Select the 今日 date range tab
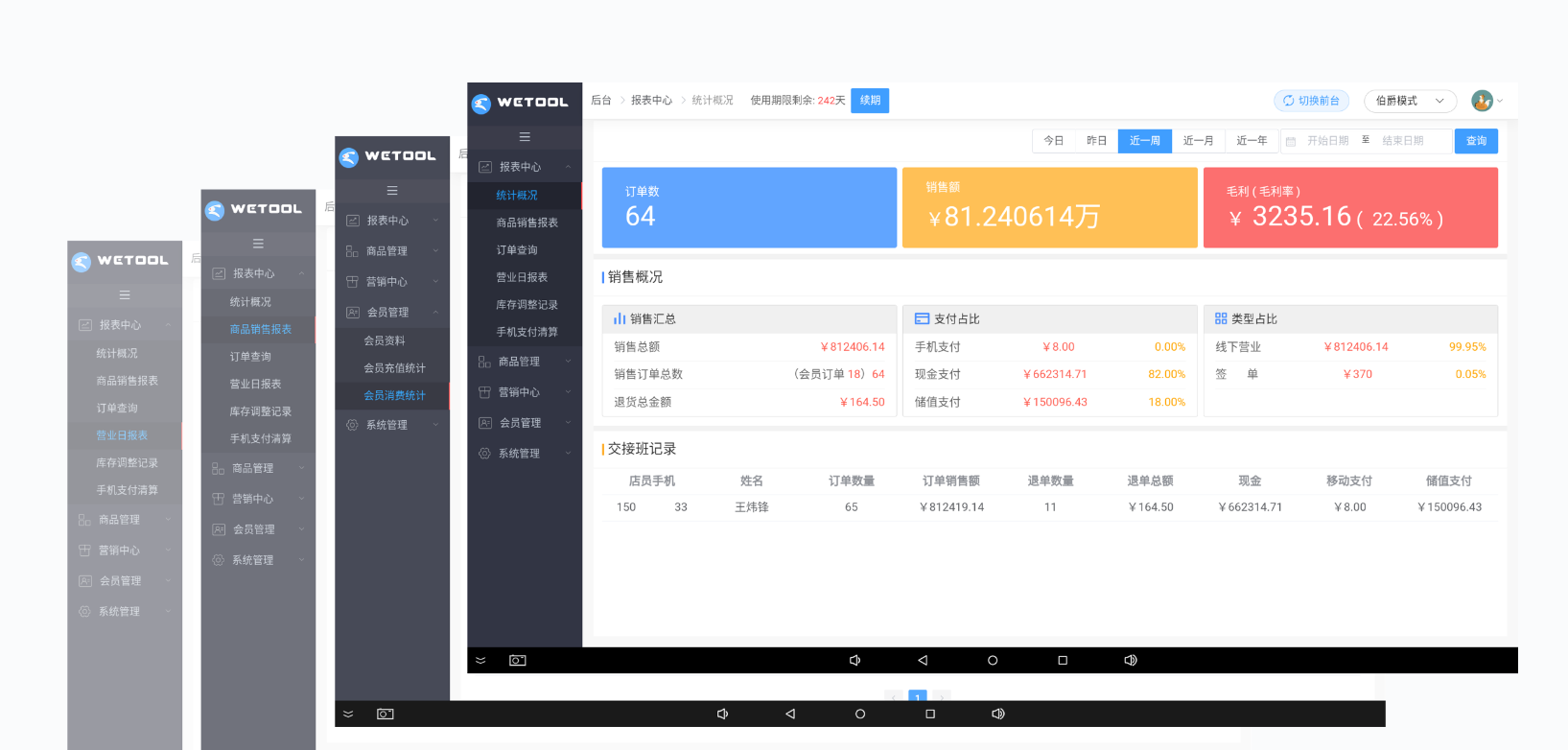1568x750 pixels. (x=1054, y=141)
